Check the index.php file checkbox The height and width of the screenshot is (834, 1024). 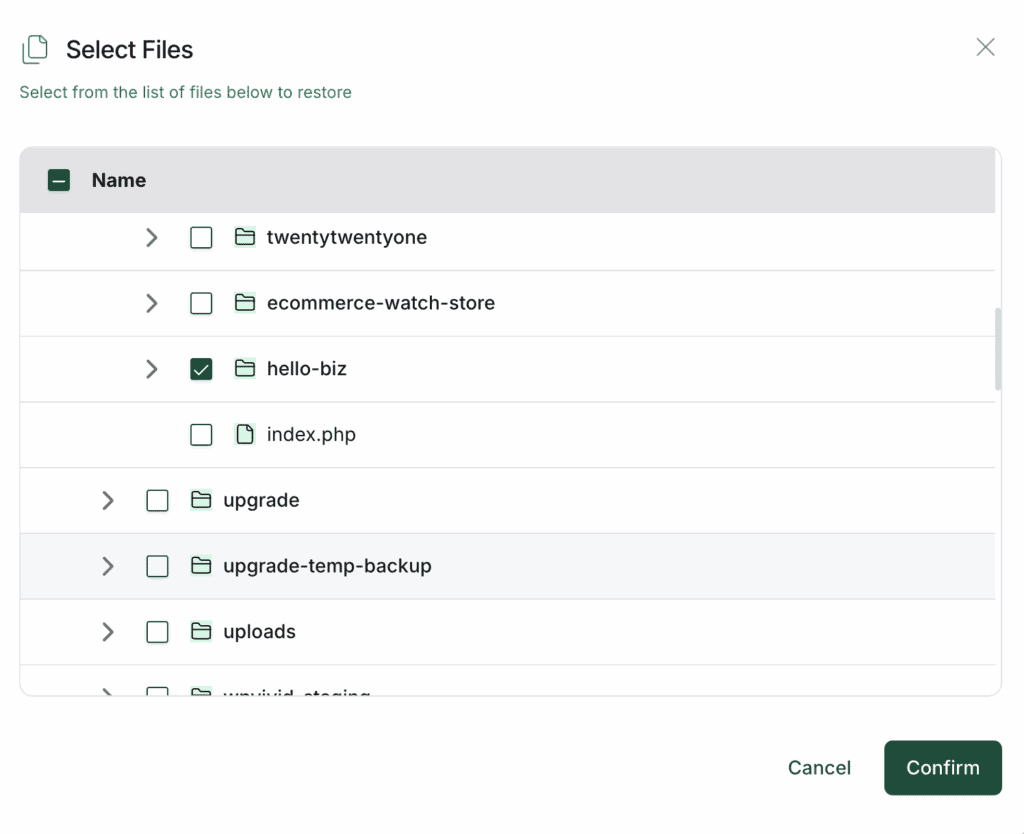(x=201, y=435)
